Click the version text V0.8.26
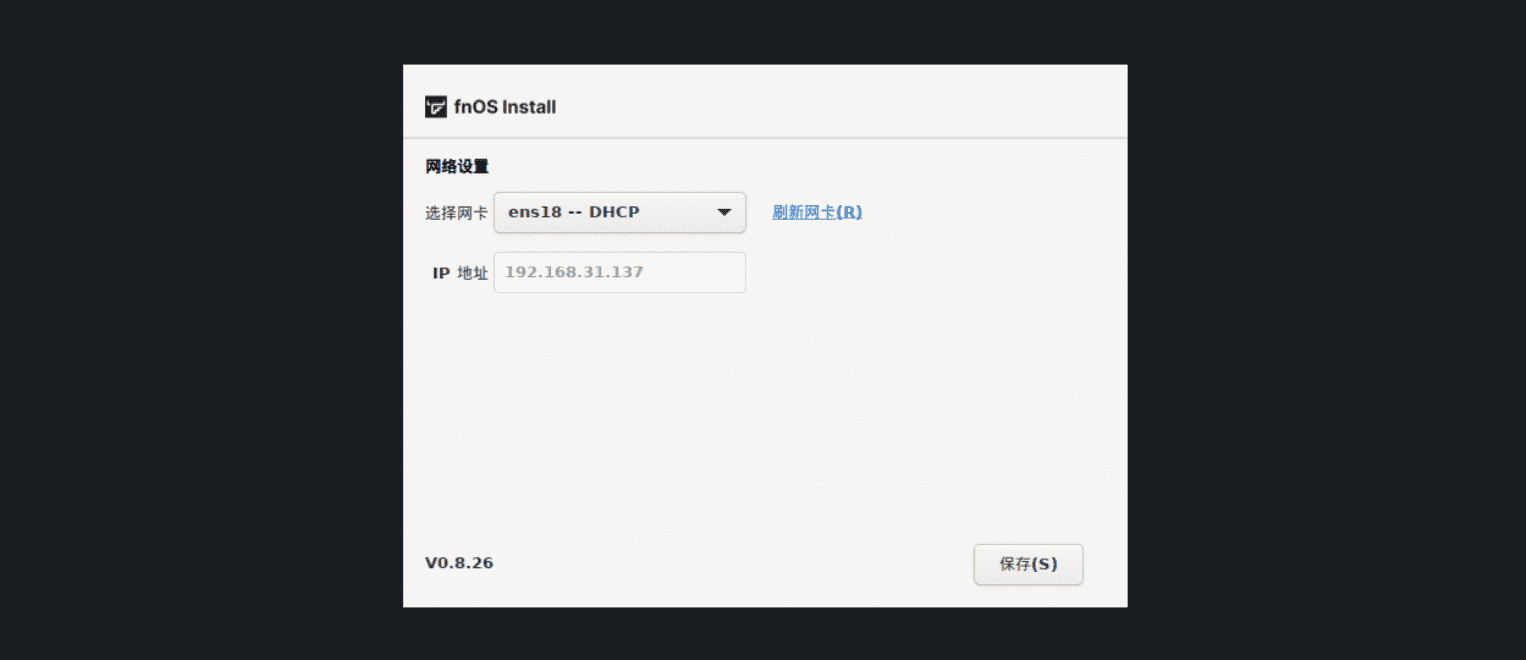This screenshot has height=660, width=1526. pyautogui.click(x=459, y=563)
